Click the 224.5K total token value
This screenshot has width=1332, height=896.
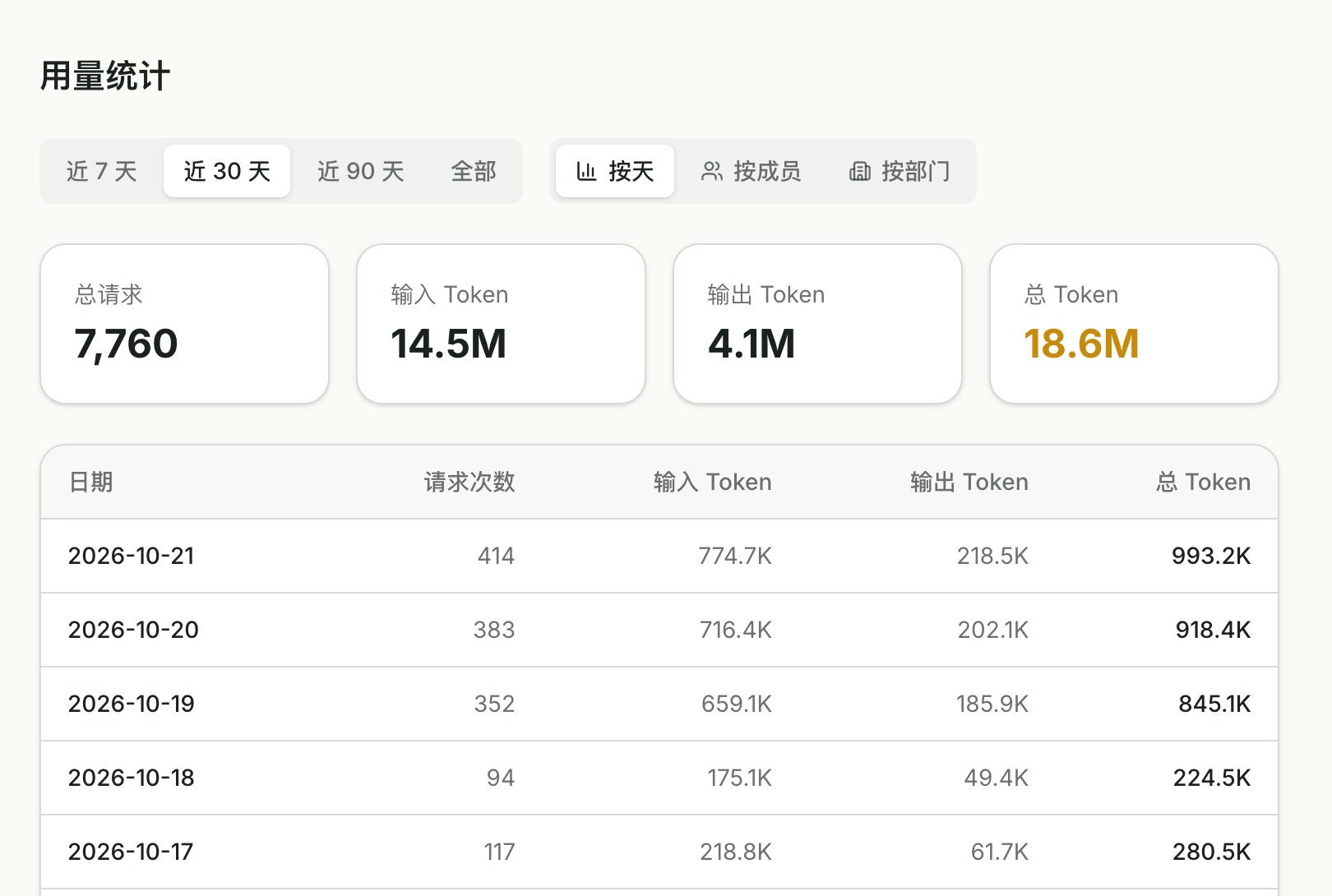(1212, 778)
